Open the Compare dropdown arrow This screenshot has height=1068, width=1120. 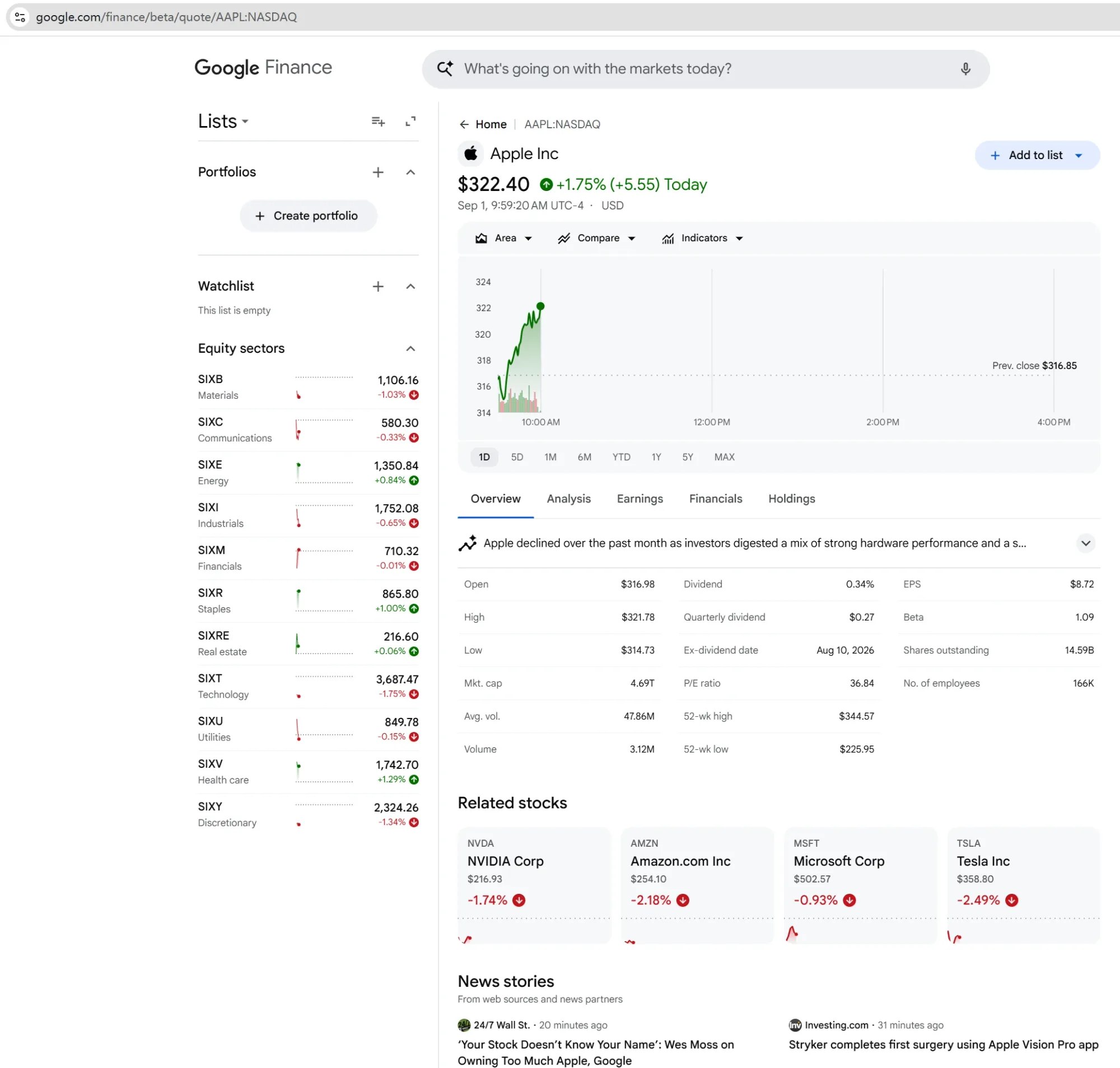click(x=631, y=239)
